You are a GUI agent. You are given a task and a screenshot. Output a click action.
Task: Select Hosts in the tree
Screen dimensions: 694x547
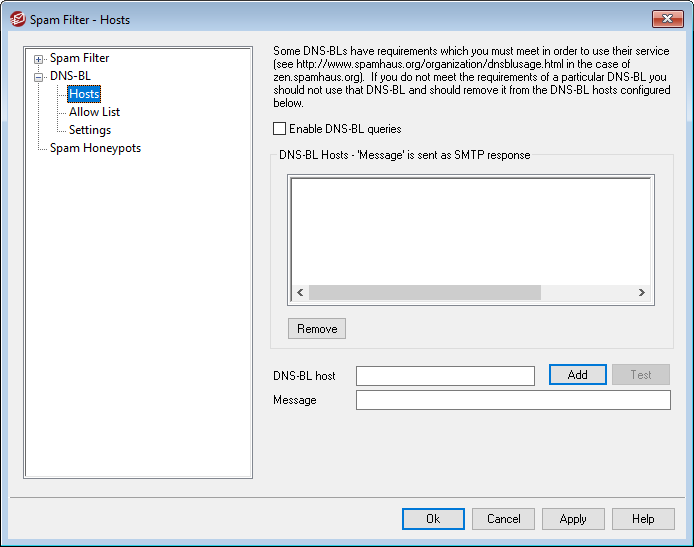84,94
